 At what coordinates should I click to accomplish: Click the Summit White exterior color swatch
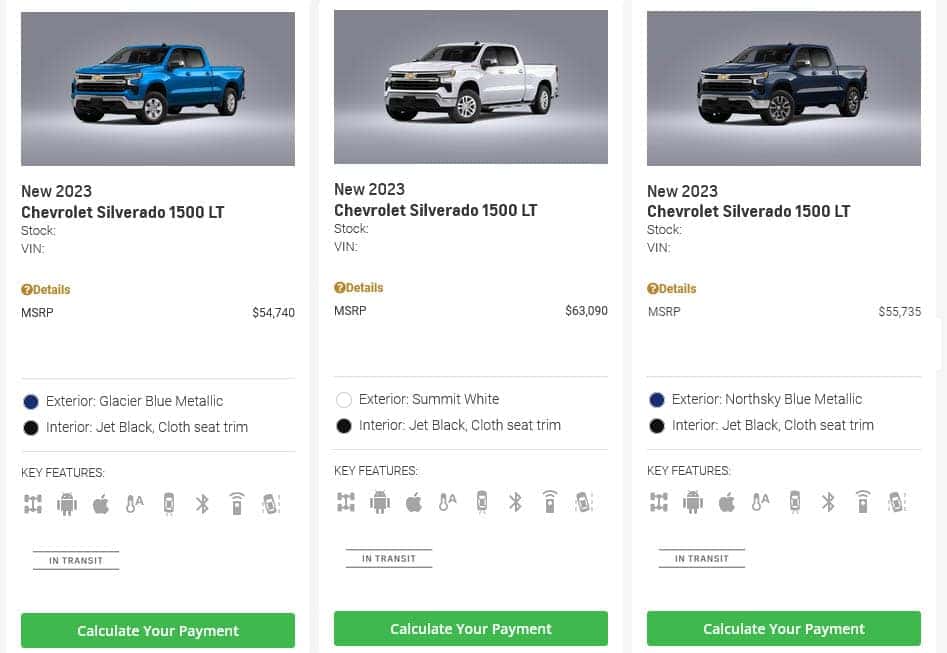tap(344, 399)
